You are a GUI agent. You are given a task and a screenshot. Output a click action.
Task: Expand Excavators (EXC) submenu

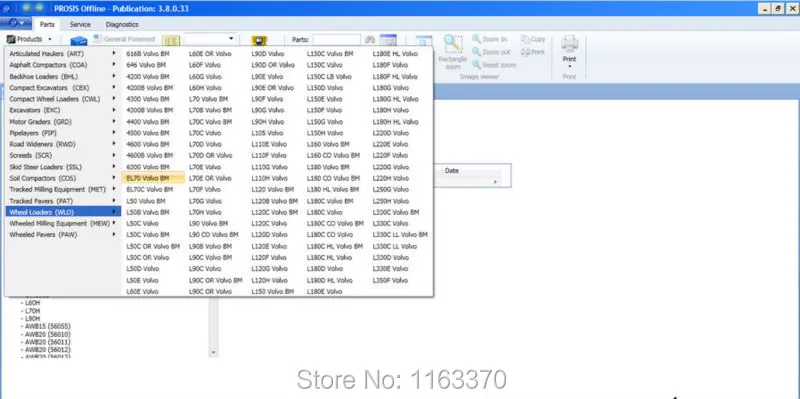[x=62, y=110]
